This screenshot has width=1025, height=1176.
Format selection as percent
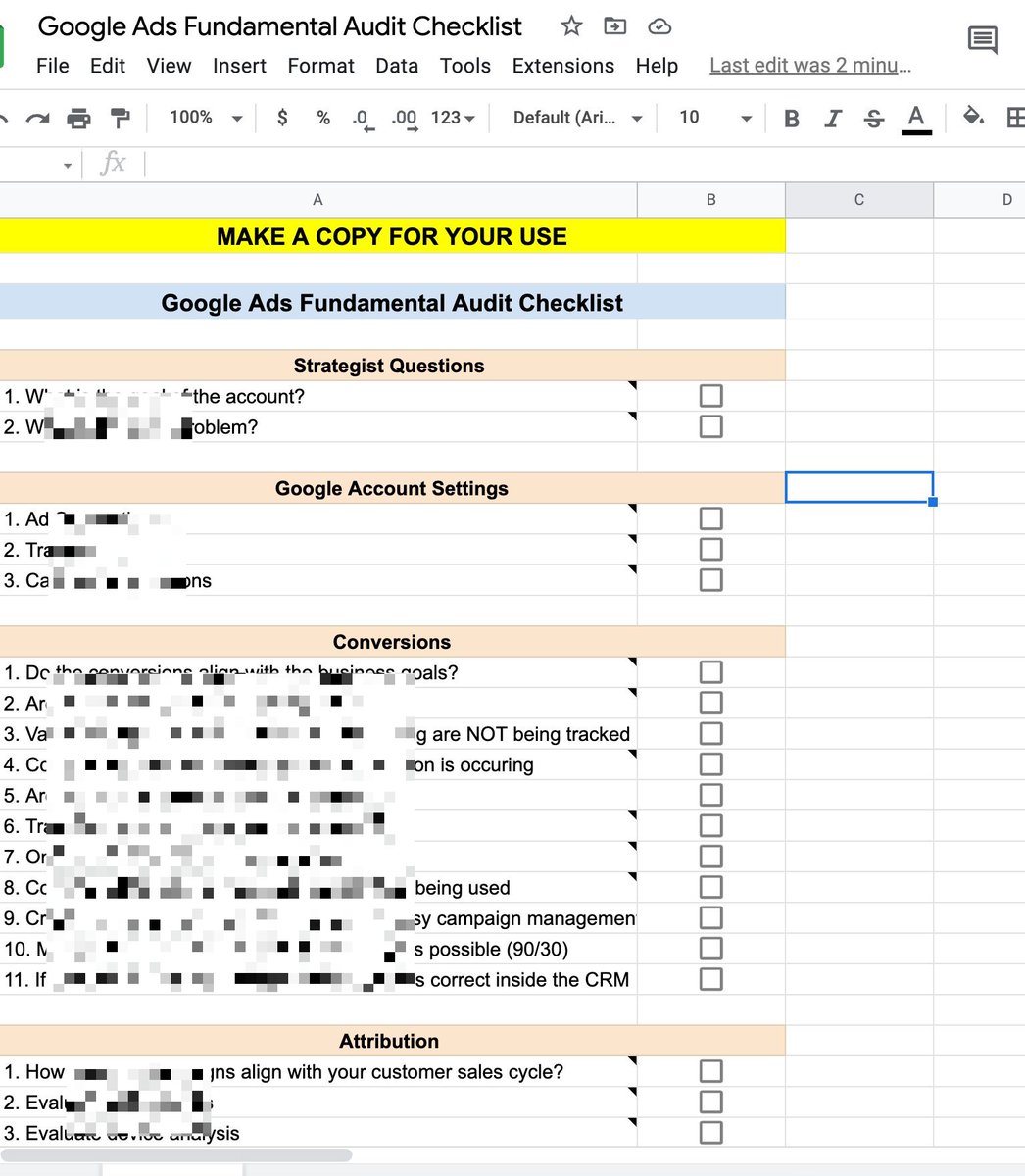[322, 117]
